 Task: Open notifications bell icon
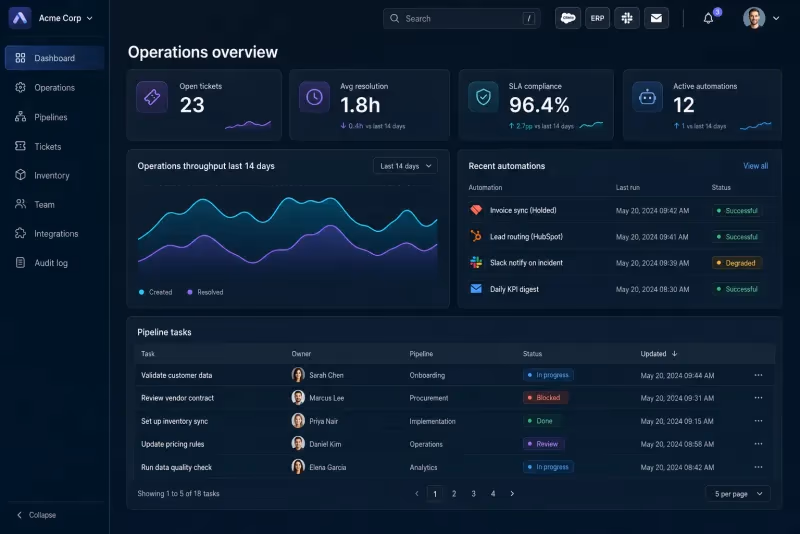[708, 18]
